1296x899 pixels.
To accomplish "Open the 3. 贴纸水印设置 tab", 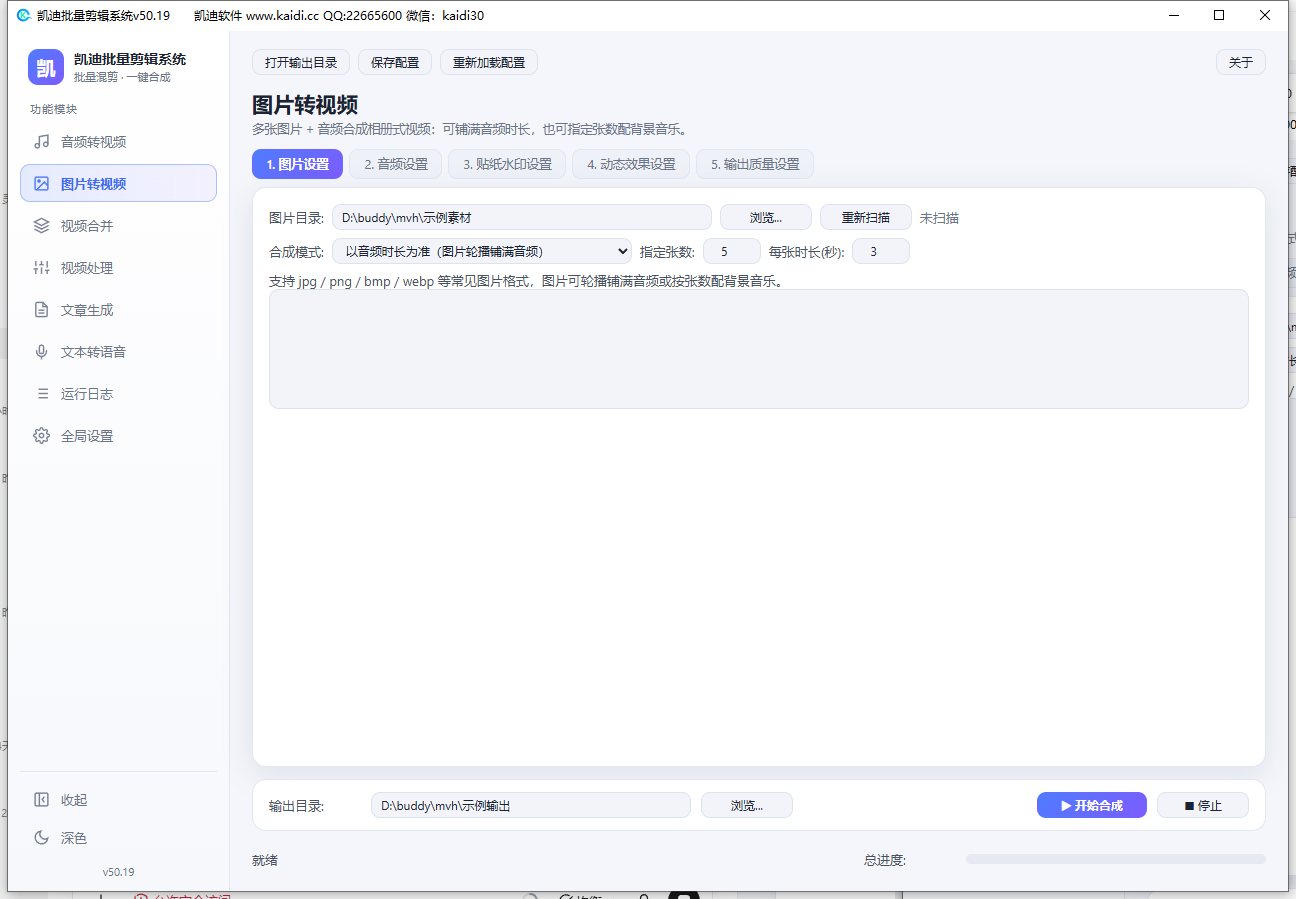I will [x=507, y=164].
